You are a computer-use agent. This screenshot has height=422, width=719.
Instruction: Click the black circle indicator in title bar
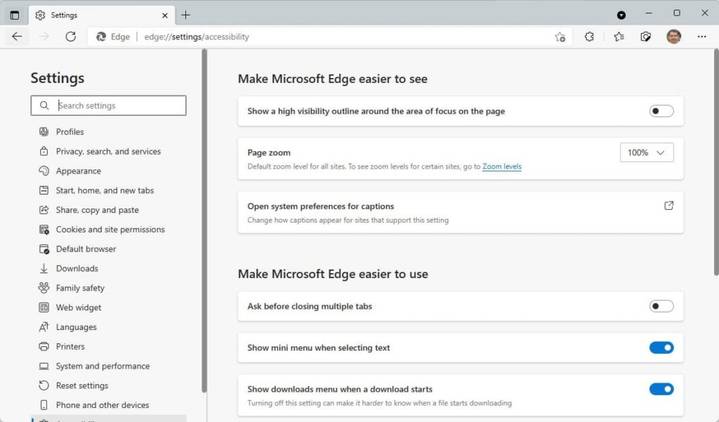pos(621,15)
